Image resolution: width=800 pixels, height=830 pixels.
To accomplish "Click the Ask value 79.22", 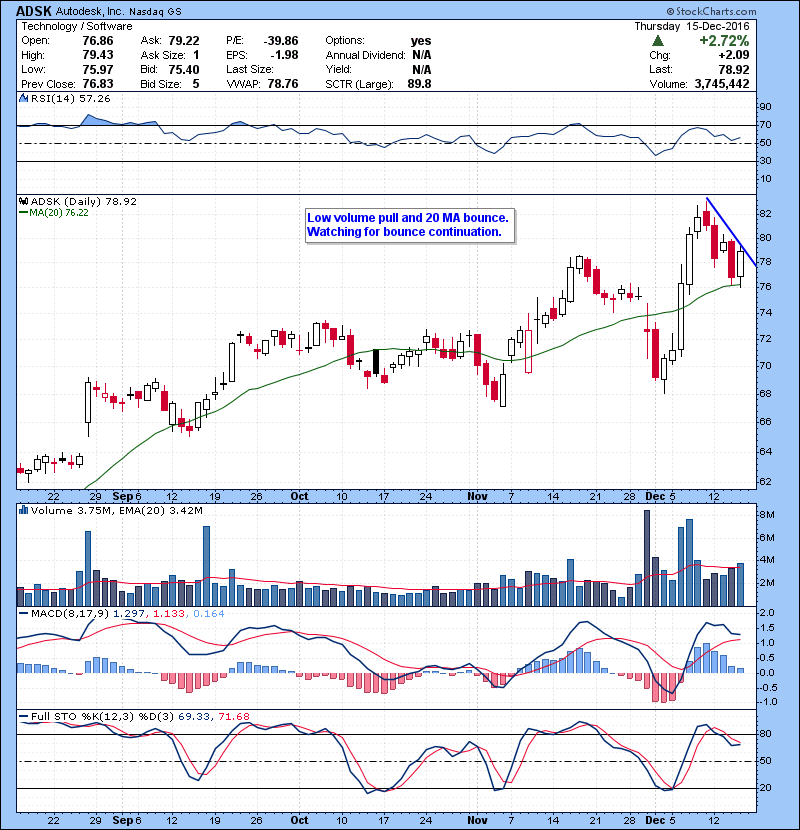I will [184, 41].
